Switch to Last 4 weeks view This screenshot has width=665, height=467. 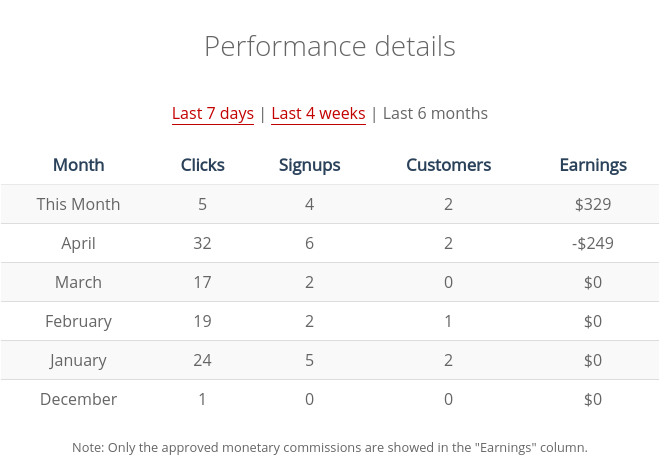point(318,113)
